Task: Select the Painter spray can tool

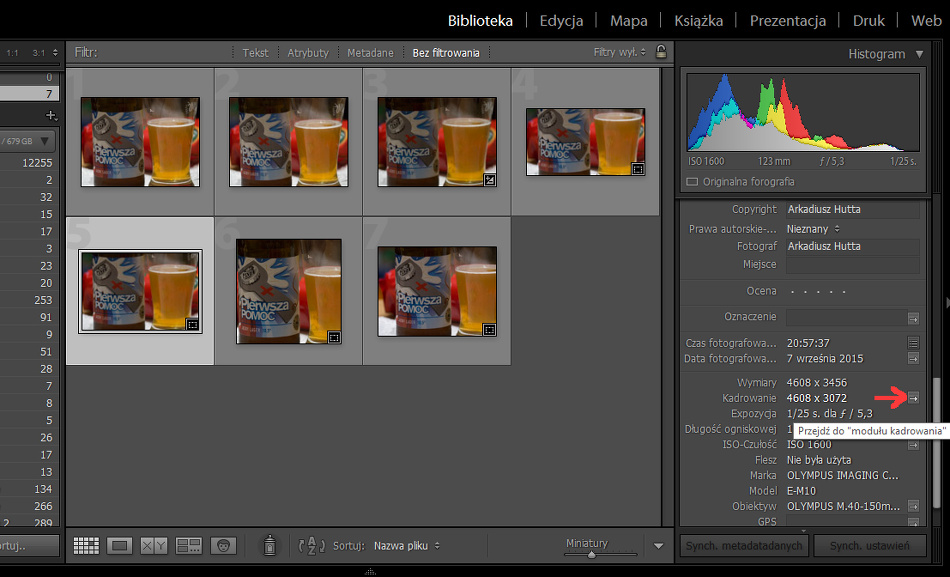Action: click(x=269, y=546)
